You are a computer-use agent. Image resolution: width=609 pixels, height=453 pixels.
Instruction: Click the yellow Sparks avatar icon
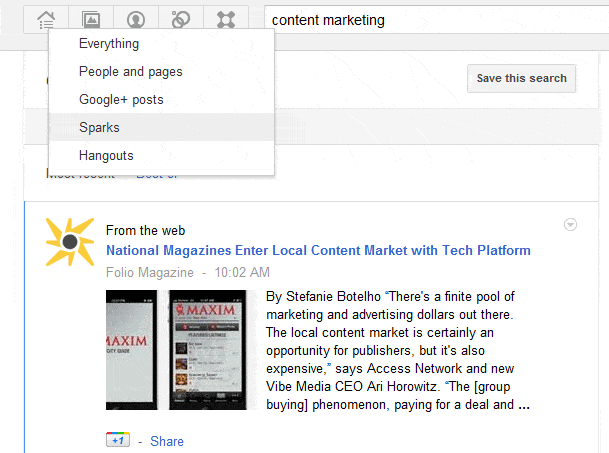click(70, 242)
